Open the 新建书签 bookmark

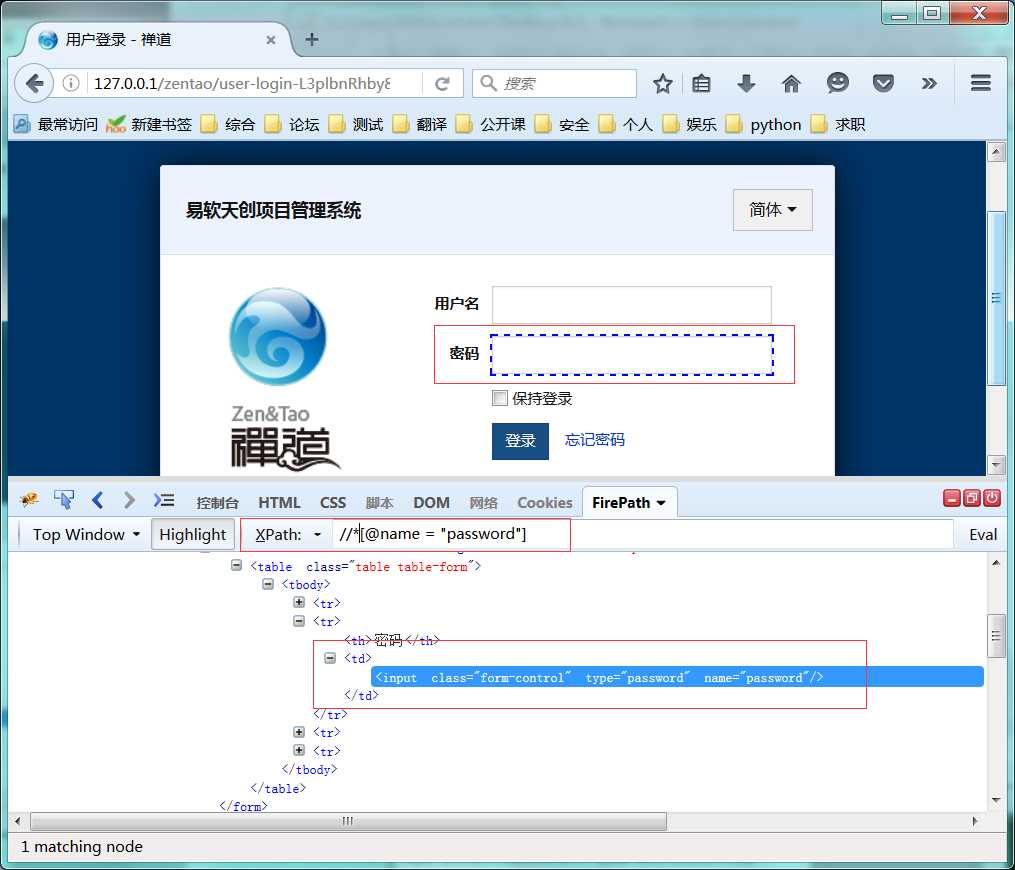150,124
